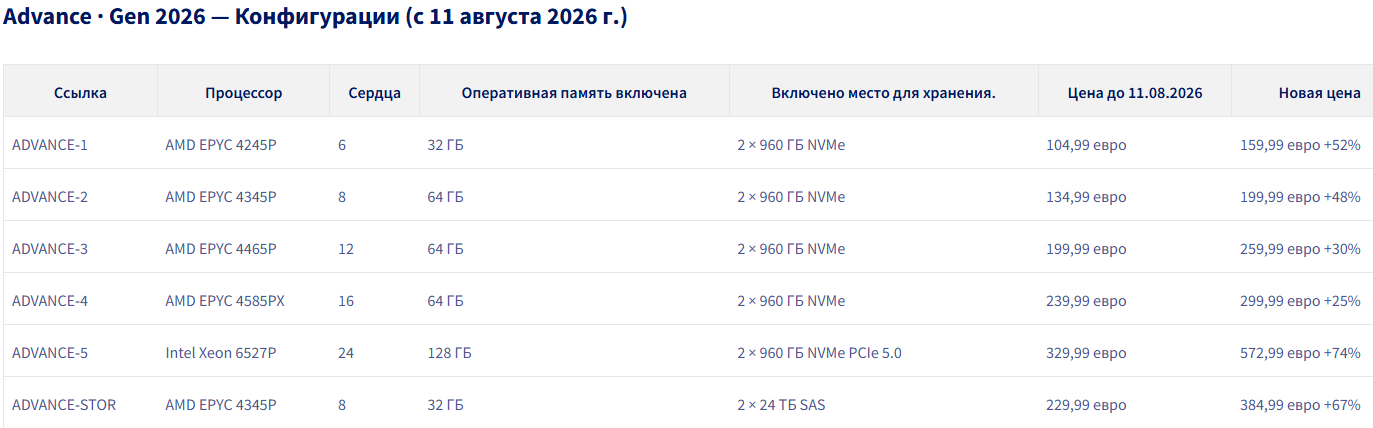Click the Advance Gen 2026 page heading
1373x428 pixels.
316,17
